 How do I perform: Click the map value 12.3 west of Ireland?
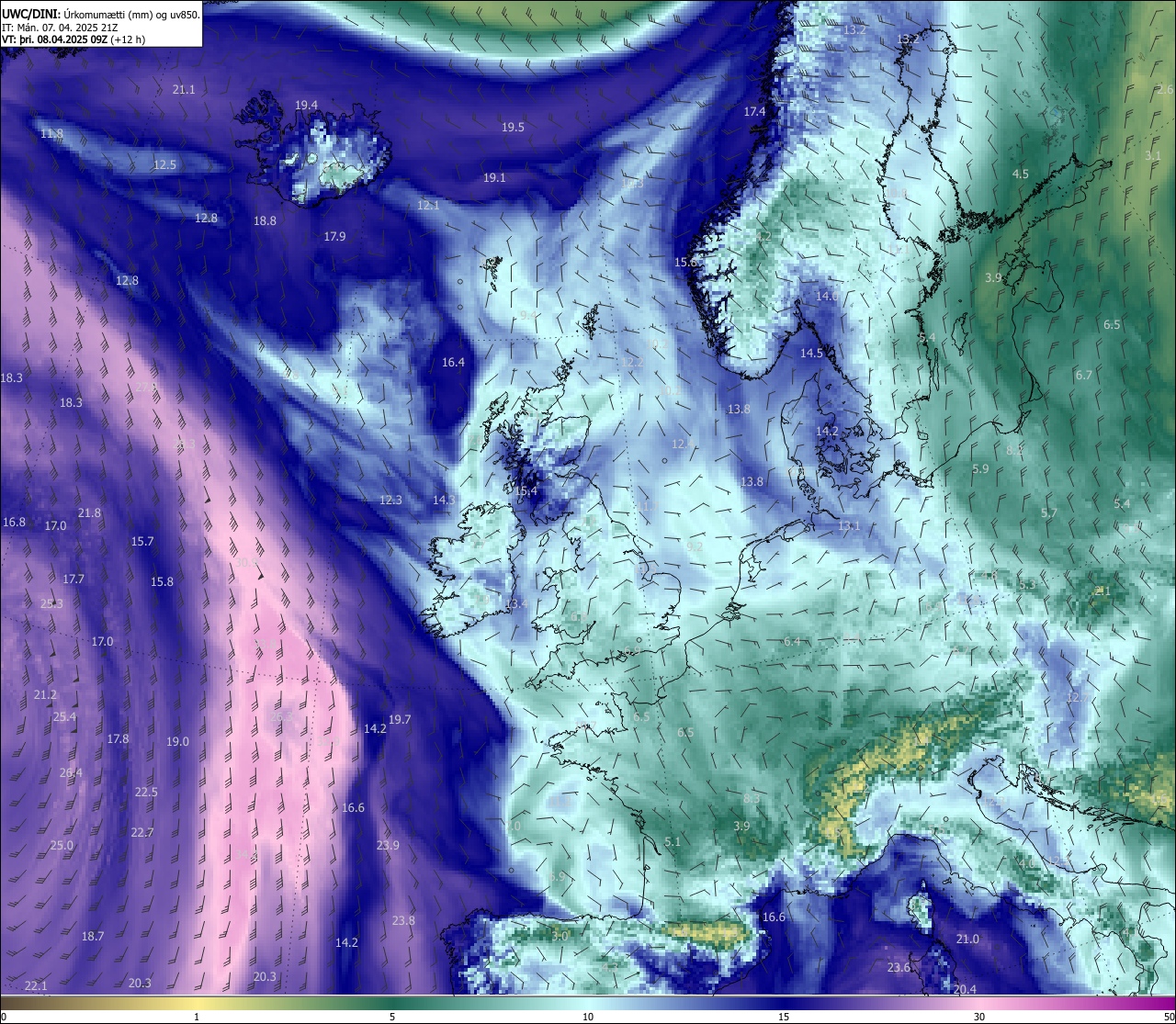tap(390, 501)
